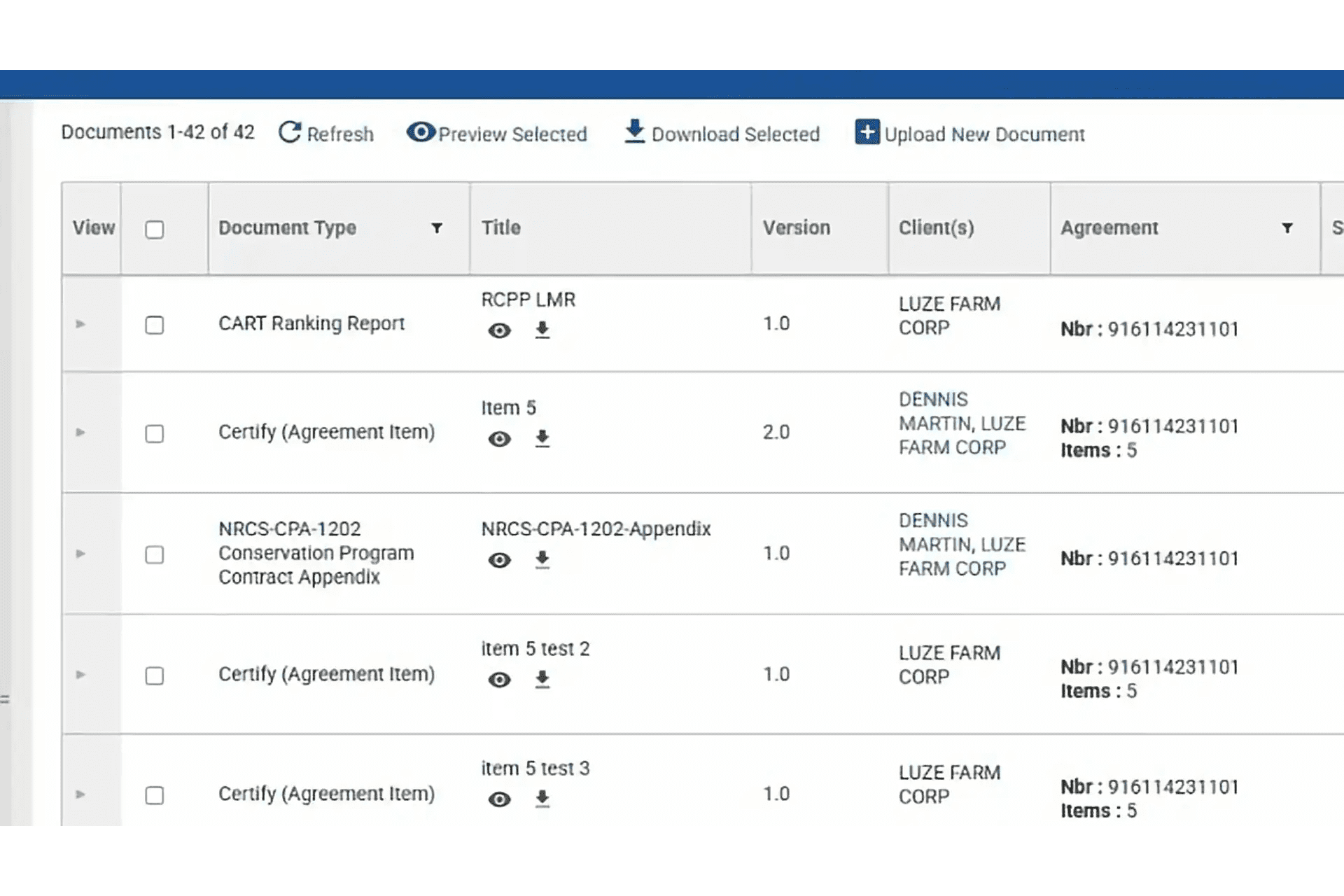1344x896 pixels.
Task: Click the Refresh circular arrow icon
Action: point(290,132)
